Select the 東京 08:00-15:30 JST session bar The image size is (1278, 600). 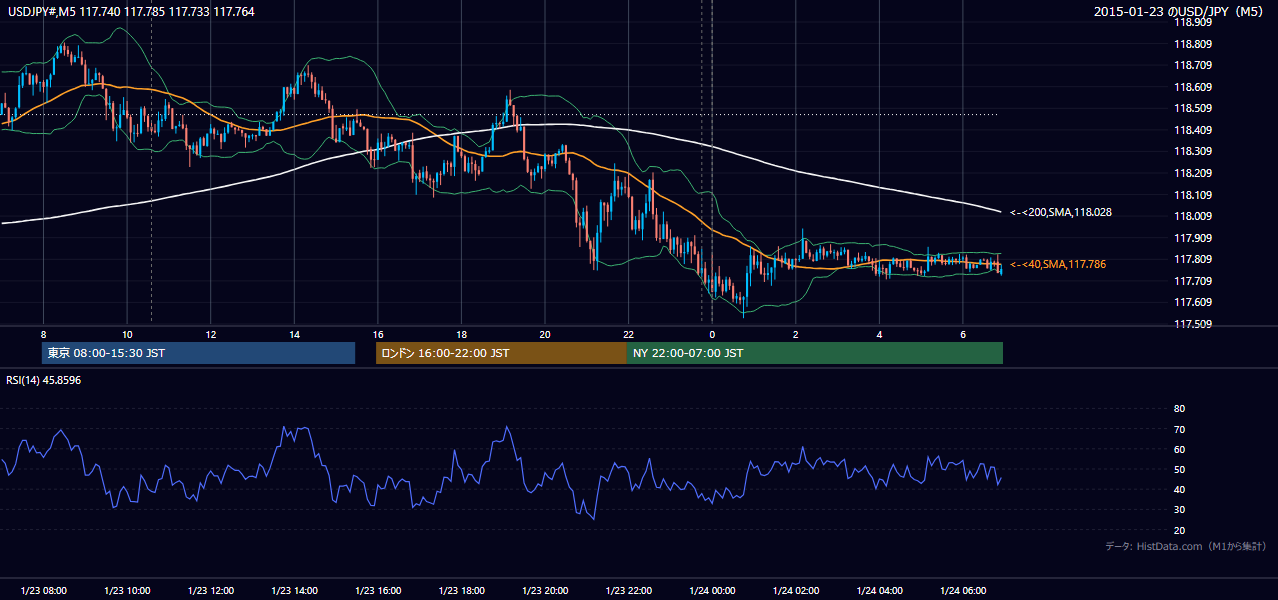click(x=199, y=353)
